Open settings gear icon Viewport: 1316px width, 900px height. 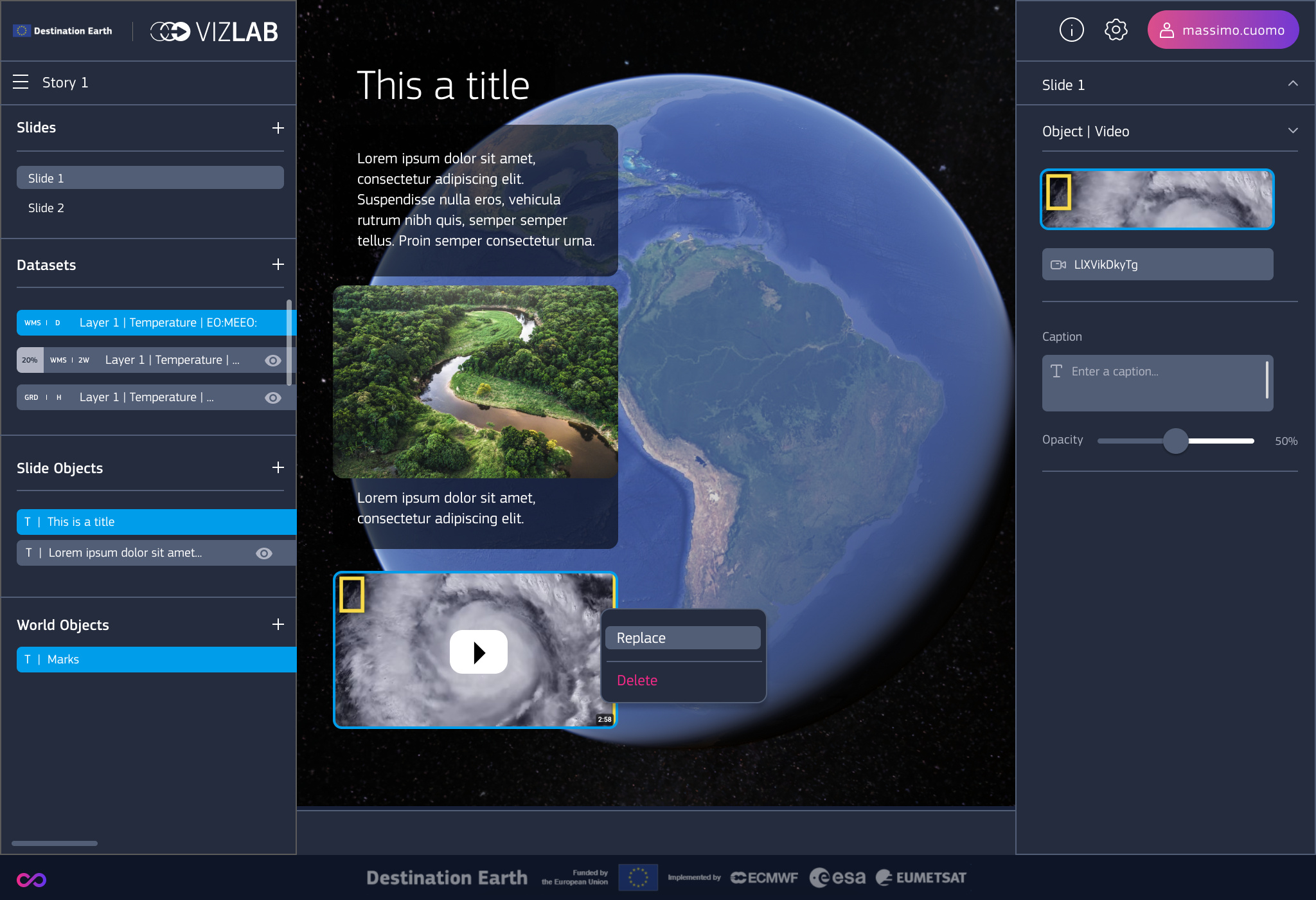point(1116,30)
